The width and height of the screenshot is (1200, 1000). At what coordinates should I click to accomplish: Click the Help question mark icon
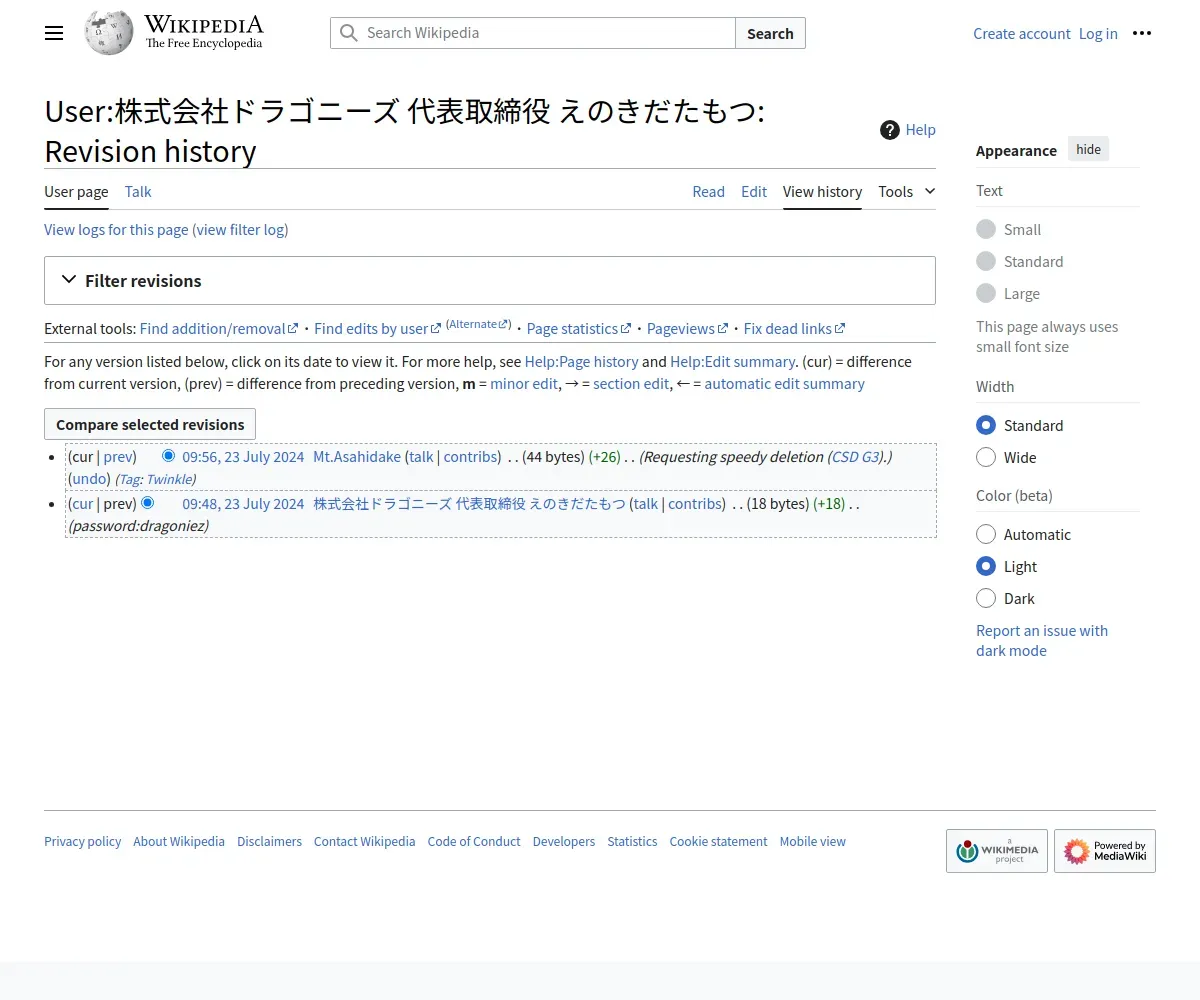(x=890, y=130)
